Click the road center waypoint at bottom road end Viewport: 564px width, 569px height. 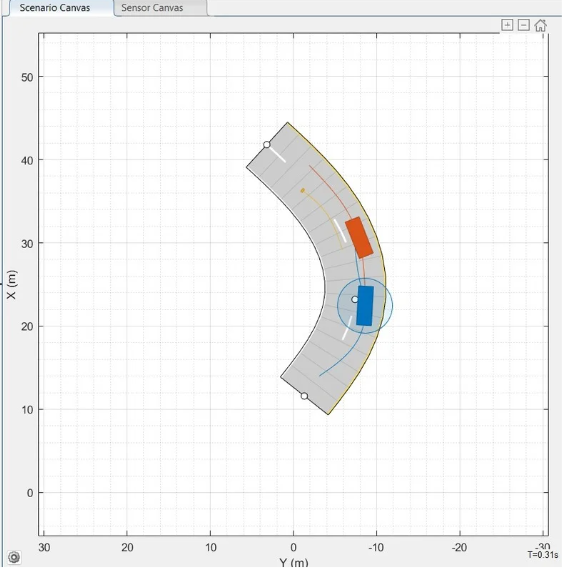pos(304,396)
